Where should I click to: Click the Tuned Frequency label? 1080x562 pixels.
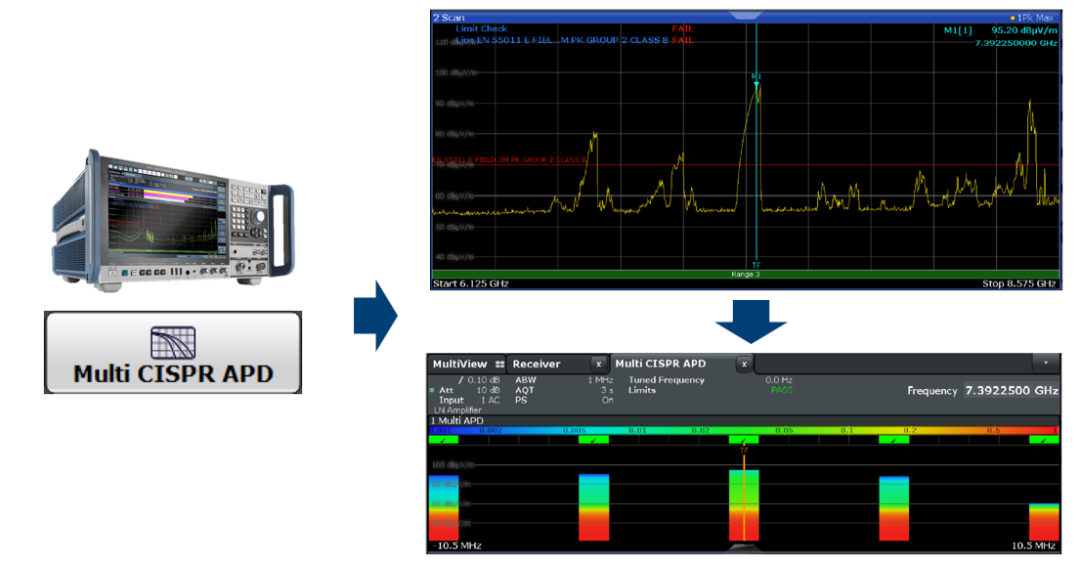click(x=666, y=380)
